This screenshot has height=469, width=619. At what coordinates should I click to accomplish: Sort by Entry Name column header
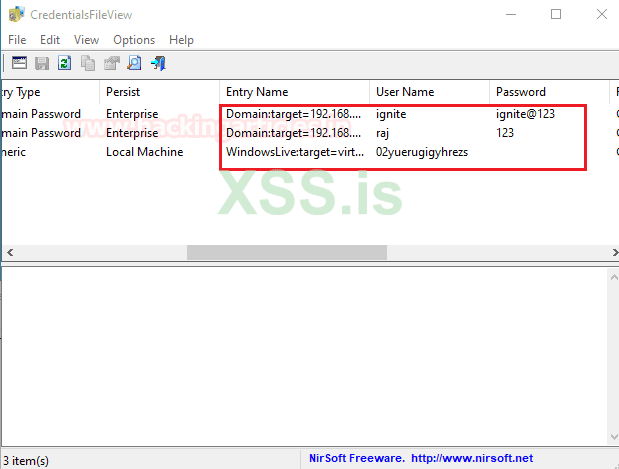[x=294, y=92]
